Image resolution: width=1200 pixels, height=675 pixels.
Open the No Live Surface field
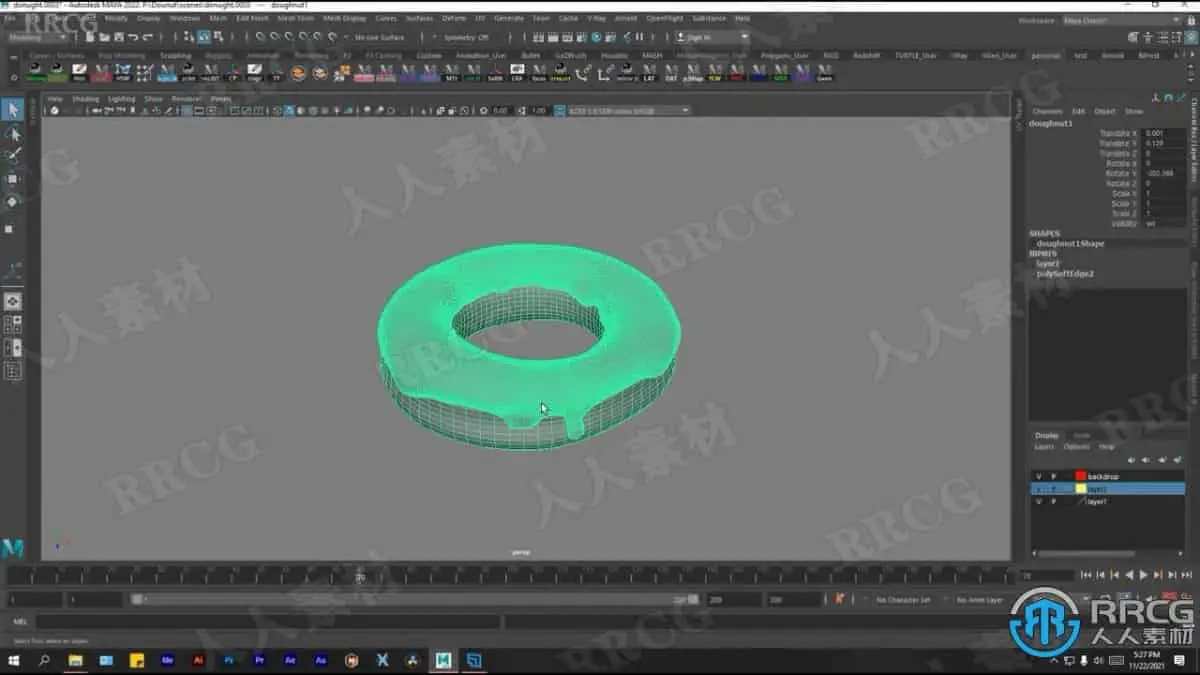click(382, 37)
